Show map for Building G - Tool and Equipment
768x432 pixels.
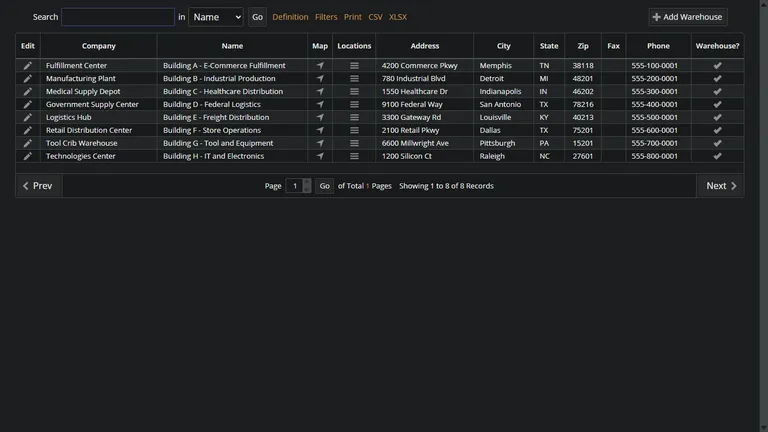coord(320,144)
